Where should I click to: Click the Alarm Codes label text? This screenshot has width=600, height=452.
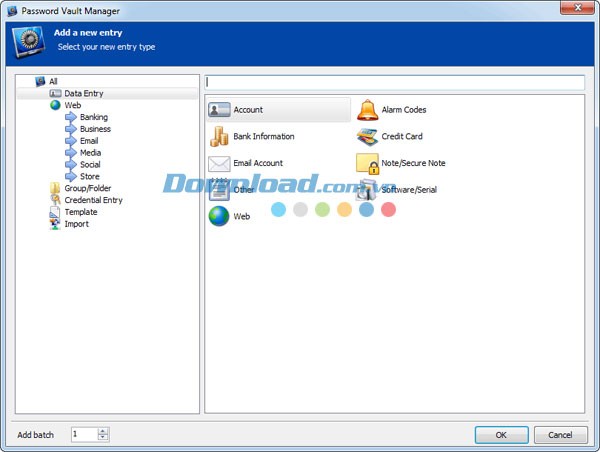404,110
